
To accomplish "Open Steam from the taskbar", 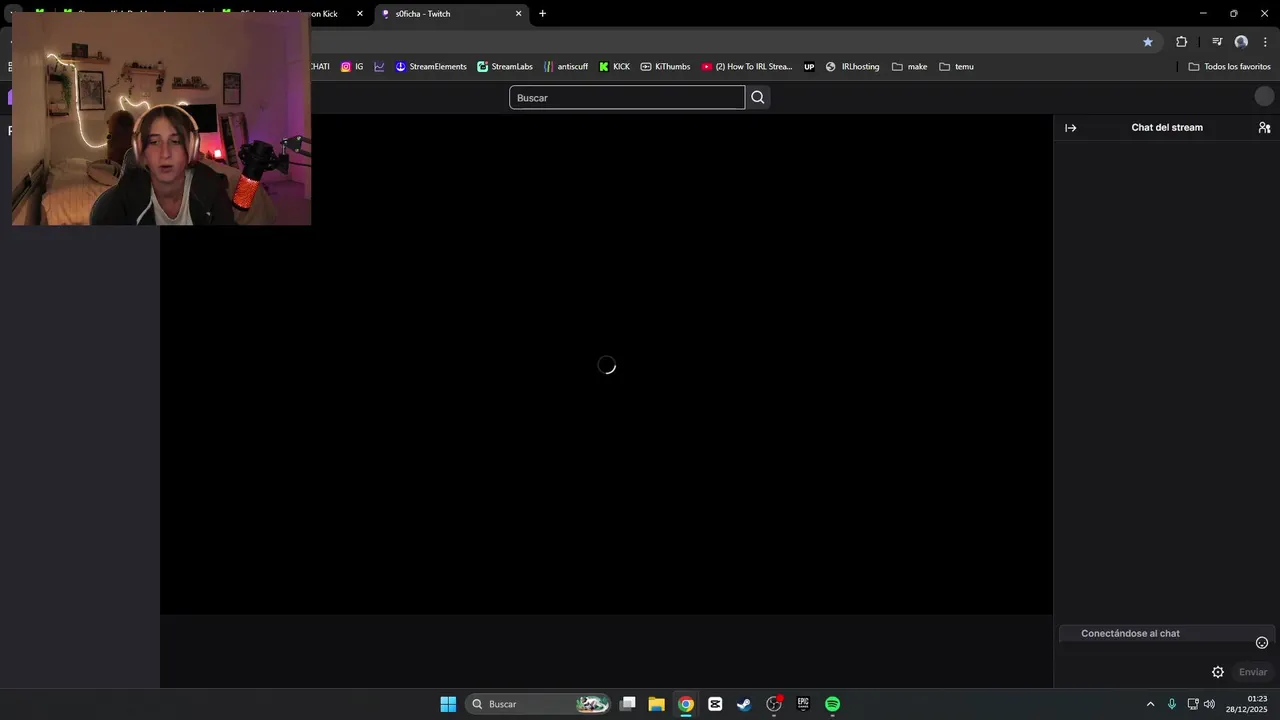I will click(x=744, y=704).
